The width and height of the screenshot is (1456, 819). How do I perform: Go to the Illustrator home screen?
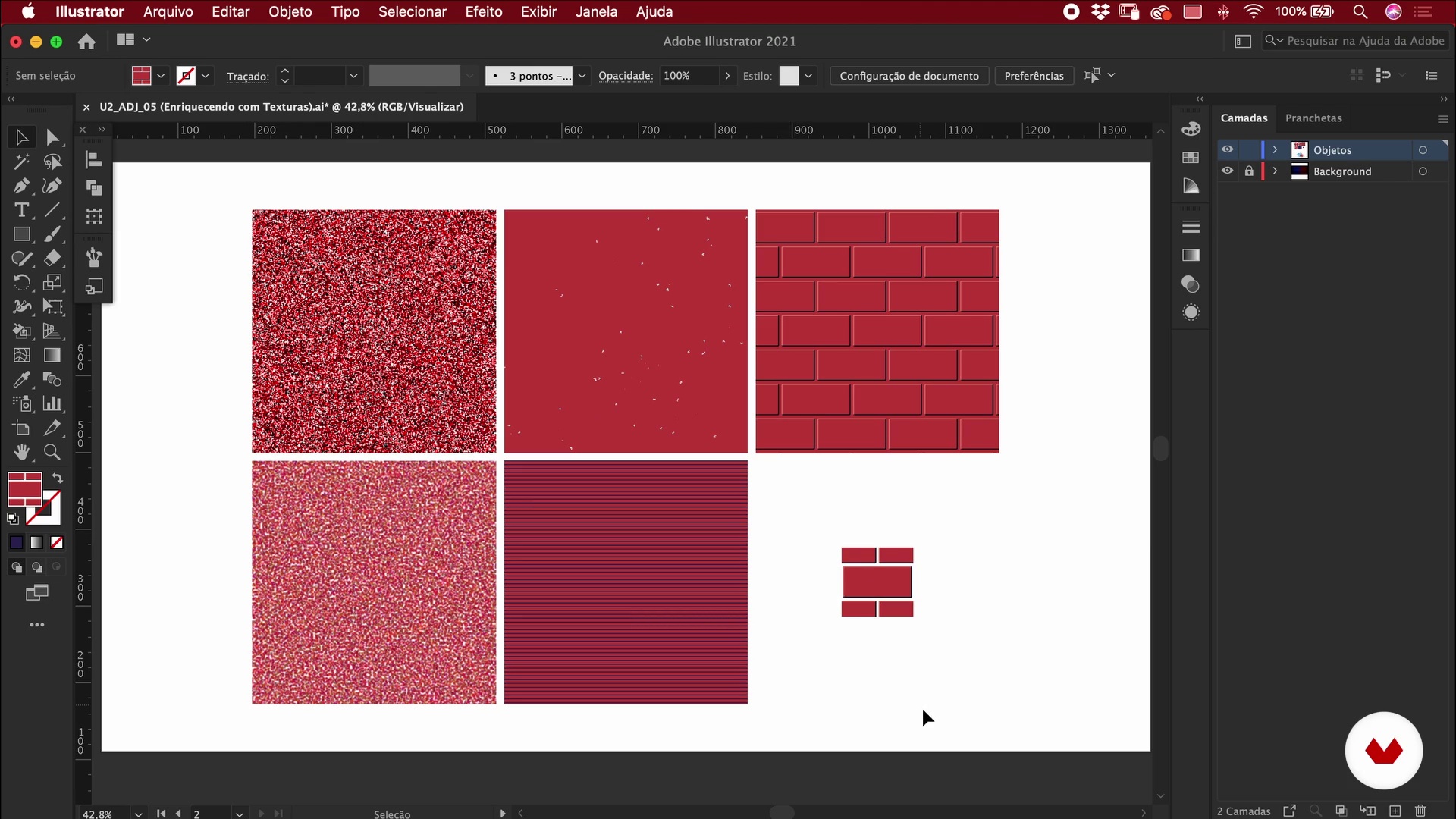(86, 42)
